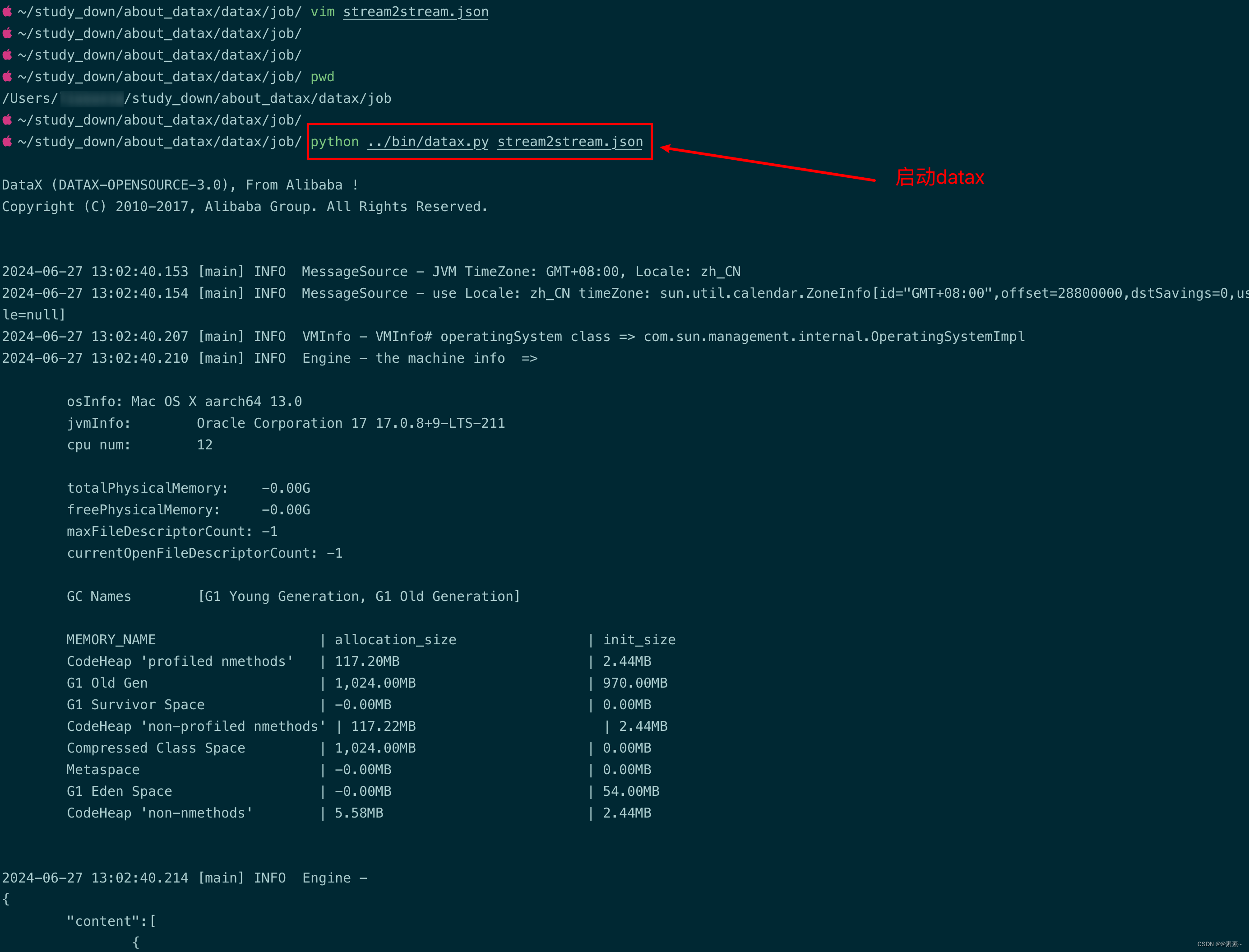Click the 'GC Names' label
Image resolution: width=1249 pixels, height=952 pixels.
(x=99, y=597)
